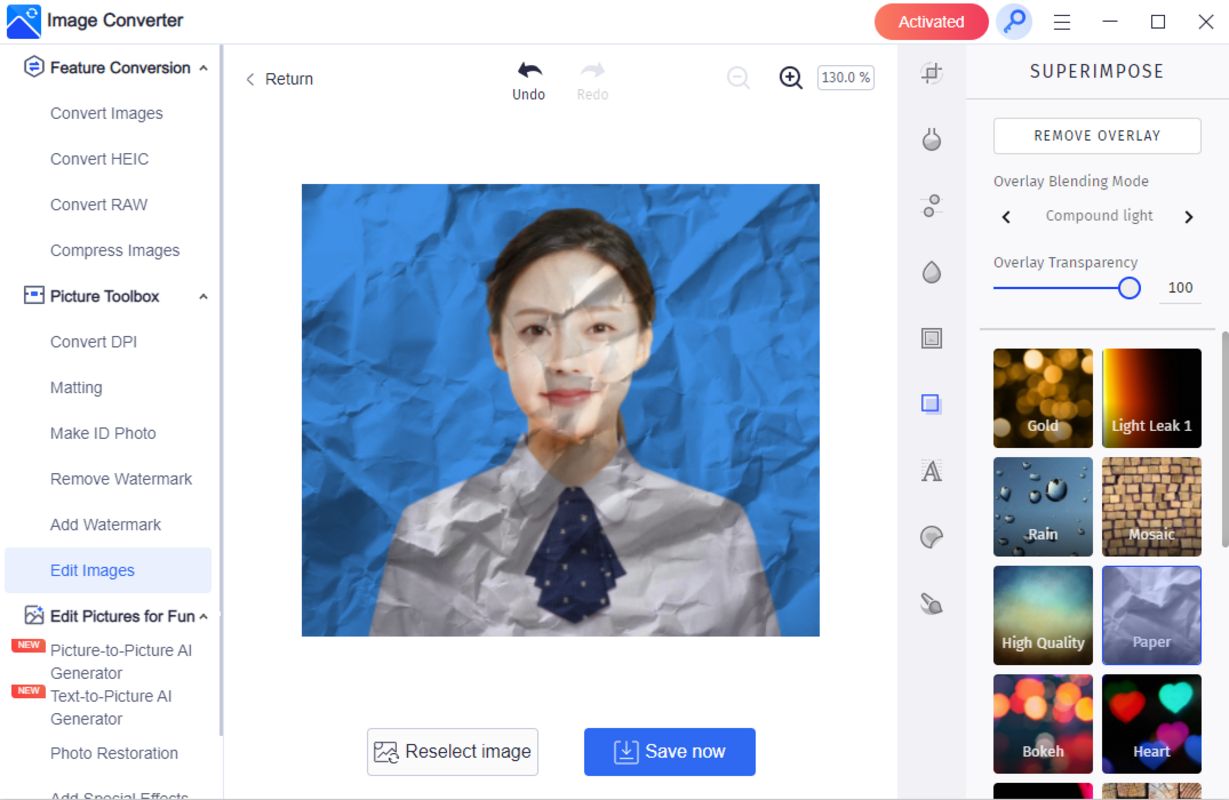The height and width of the screenshot is (800, 1229).
Task: Click the overlay transparency value field
Action: [x=1180, y=288]
